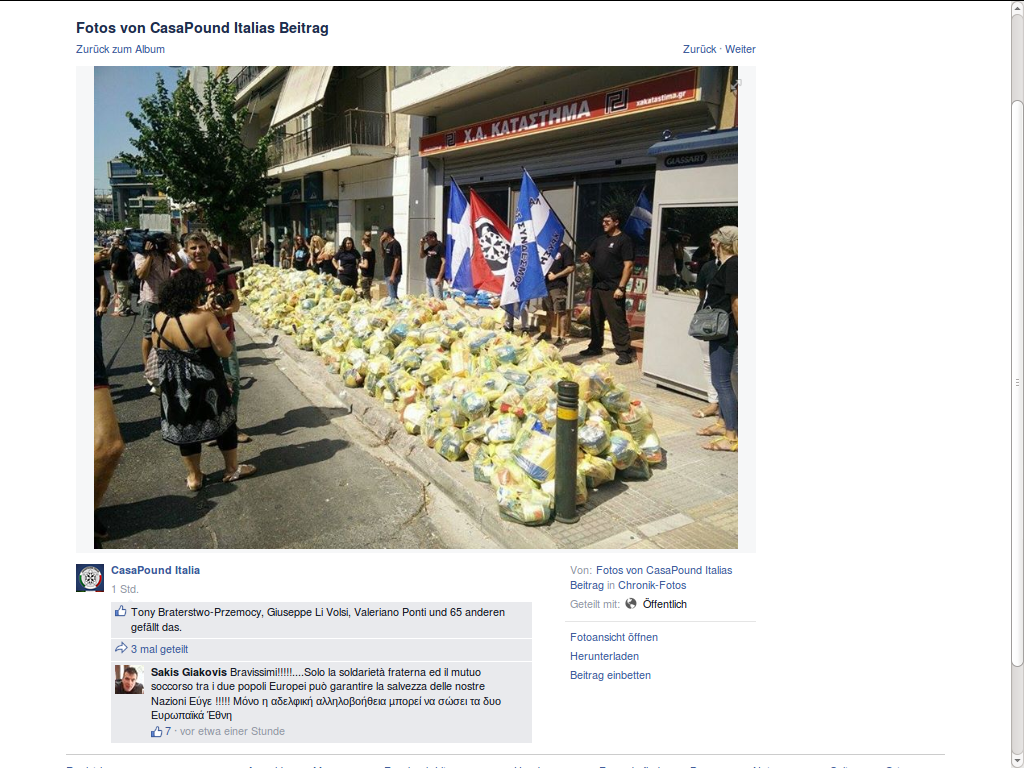Click the CasaPound Italia profile avatar
This screenshot has width=1024, height=768.
(90, 578)
